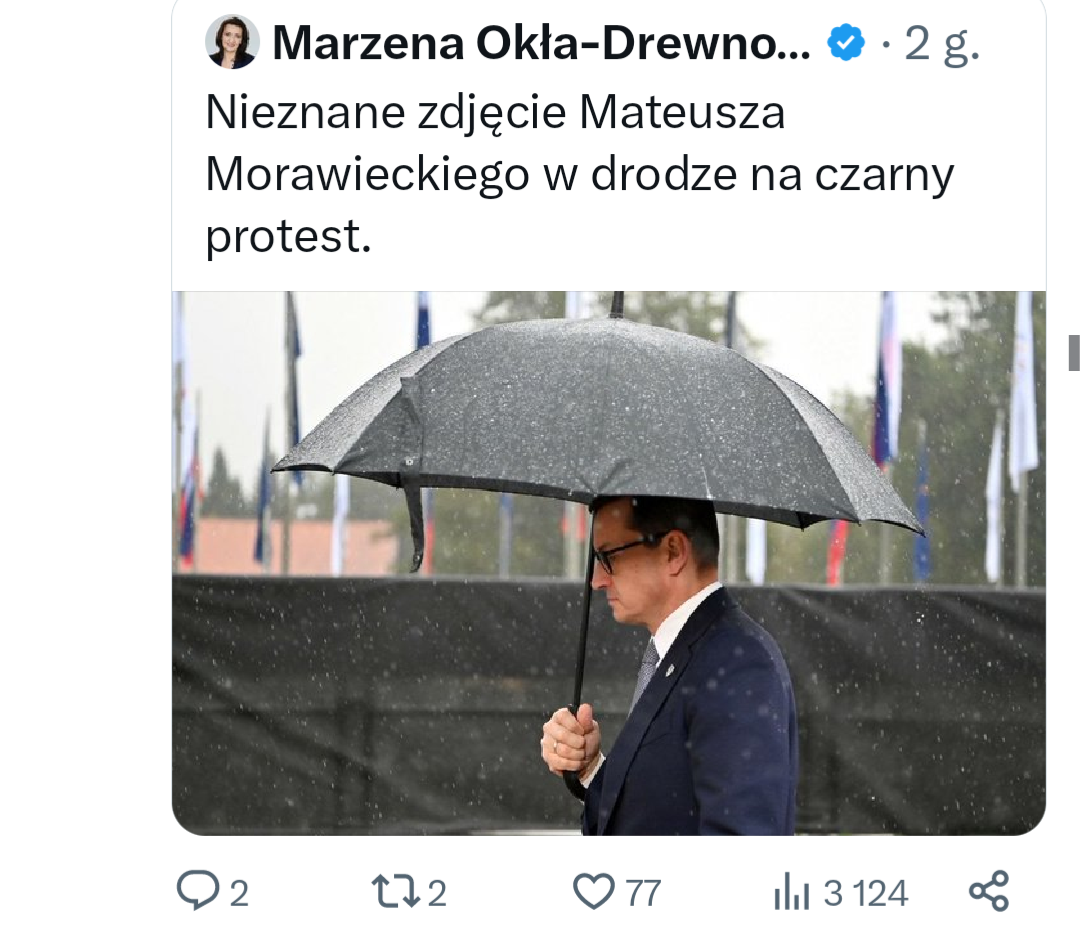
Task: Click the 77 likes count
Action: tap(643, 894)
